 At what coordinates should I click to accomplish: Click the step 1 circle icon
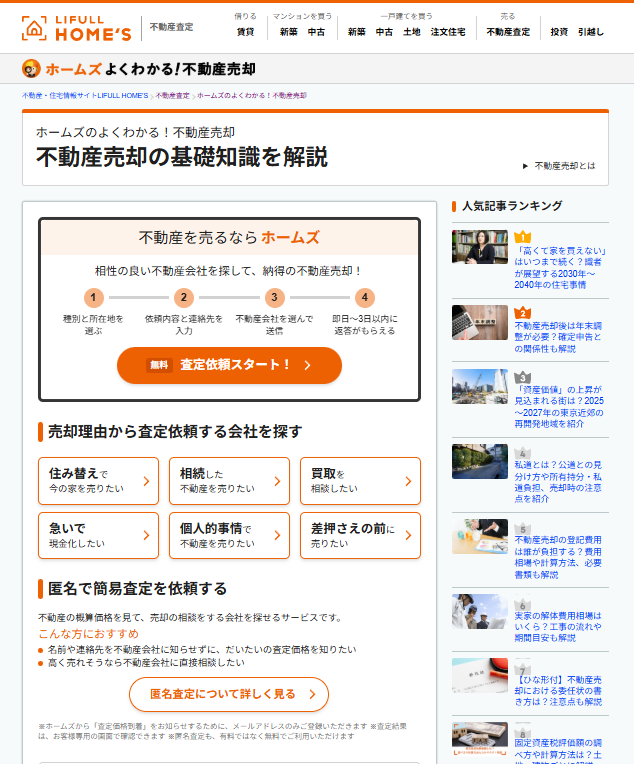click(93, 297)
